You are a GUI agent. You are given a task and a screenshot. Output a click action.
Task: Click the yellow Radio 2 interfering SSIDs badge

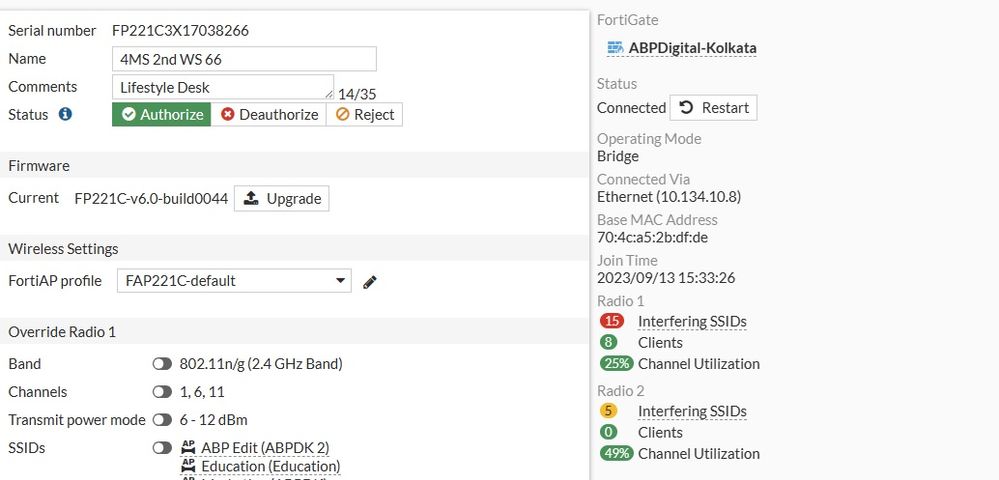[x=609, y=412]
